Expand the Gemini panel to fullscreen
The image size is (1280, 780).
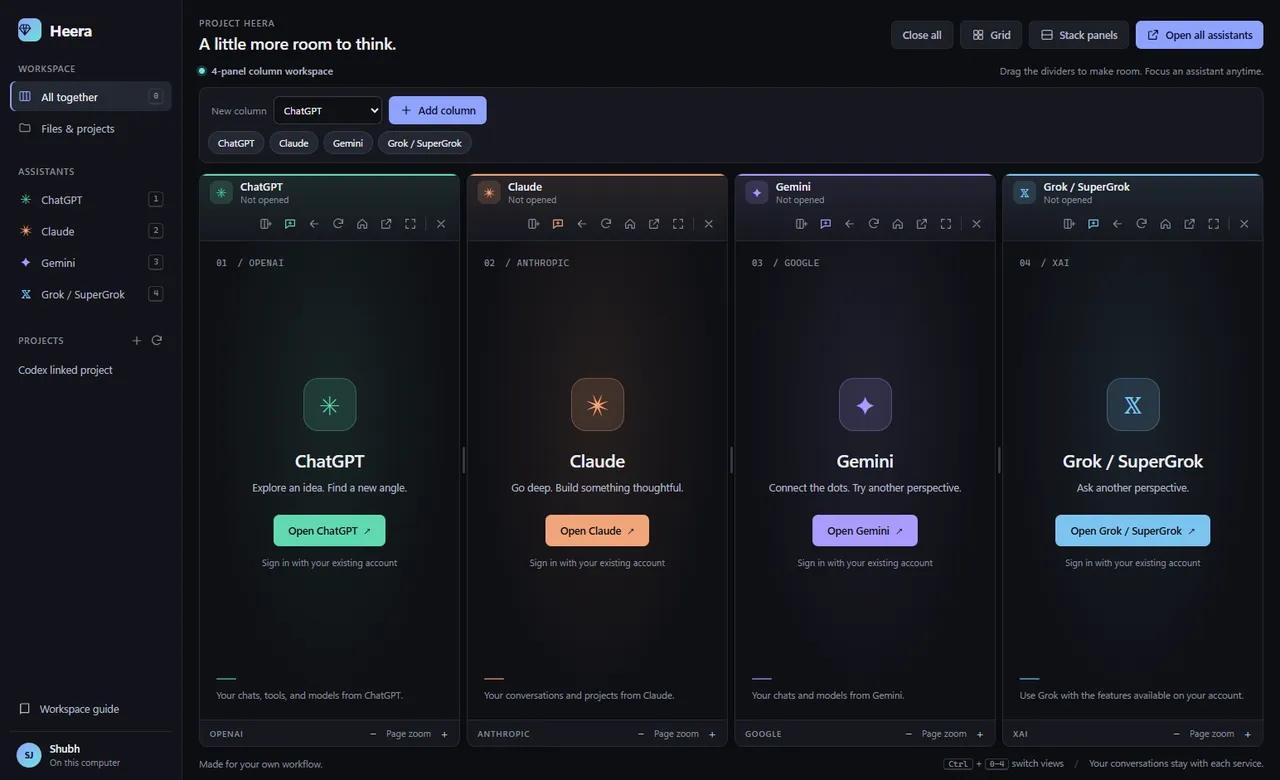[946, 224]
